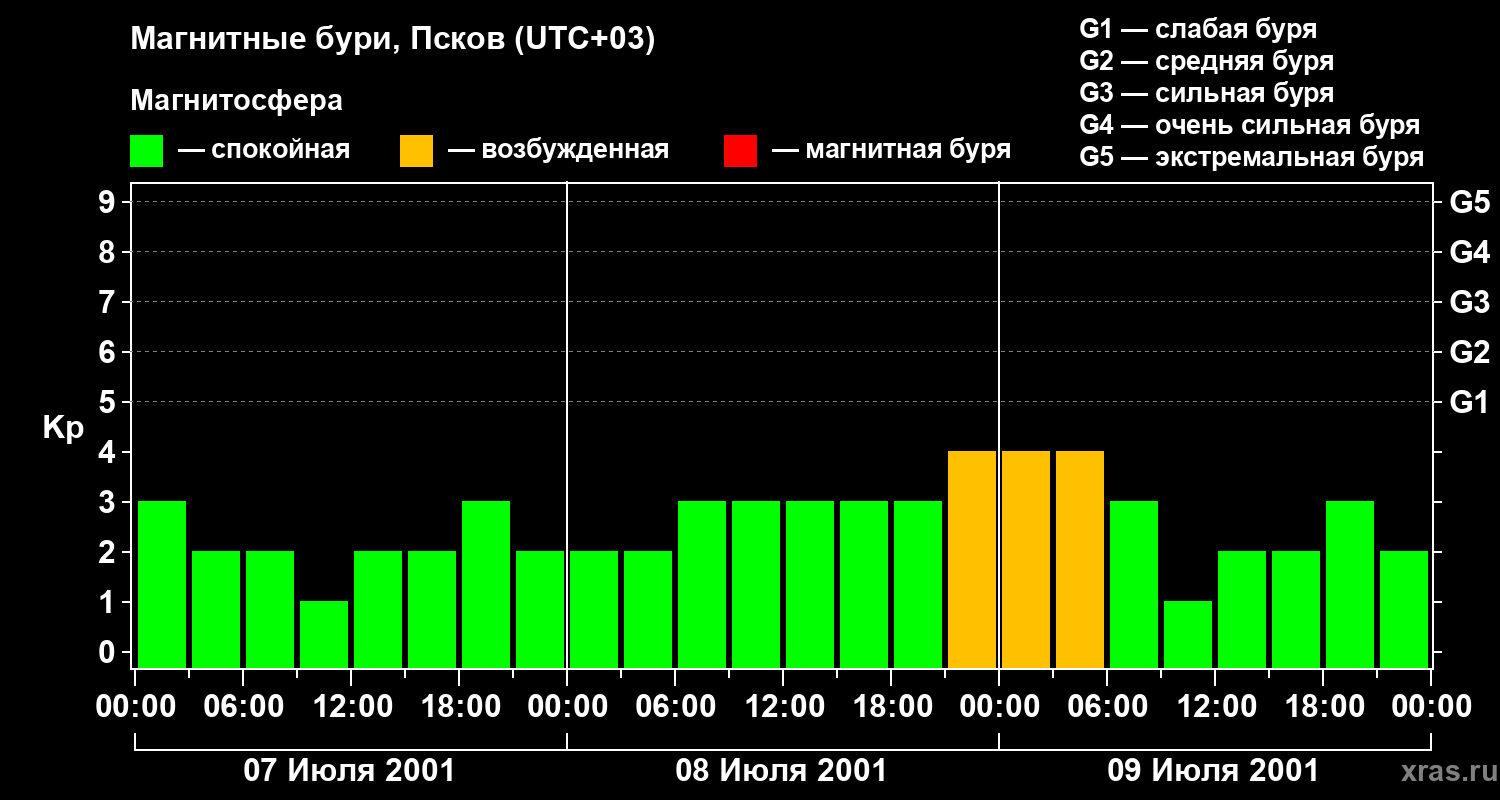1500x800 pixels.
Task: Click the Kp 3 bar at 18:00 on 09 Июля
Action: coord(1350,584)
